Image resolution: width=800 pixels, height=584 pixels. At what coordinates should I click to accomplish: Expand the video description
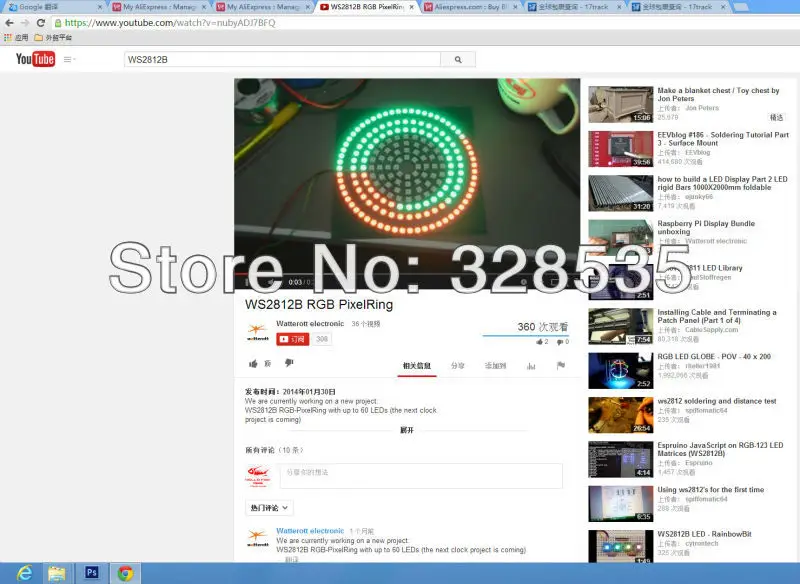[407, 430]
